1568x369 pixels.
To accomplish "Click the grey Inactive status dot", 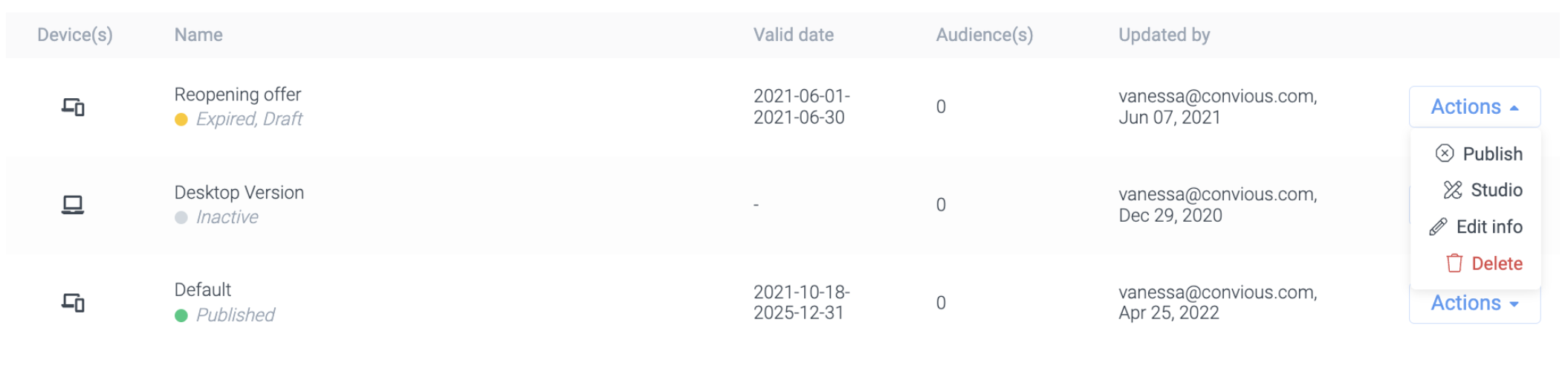I will tap(181, 218).
